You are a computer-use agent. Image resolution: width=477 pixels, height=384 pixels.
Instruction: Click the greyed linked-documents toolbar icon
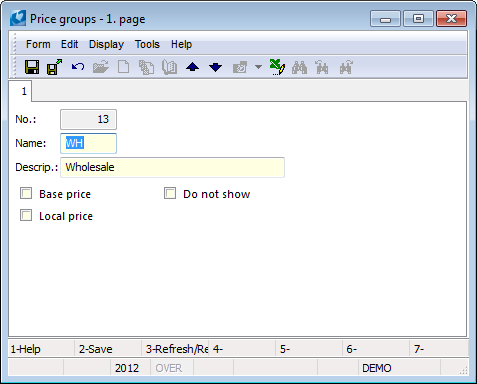240,67
